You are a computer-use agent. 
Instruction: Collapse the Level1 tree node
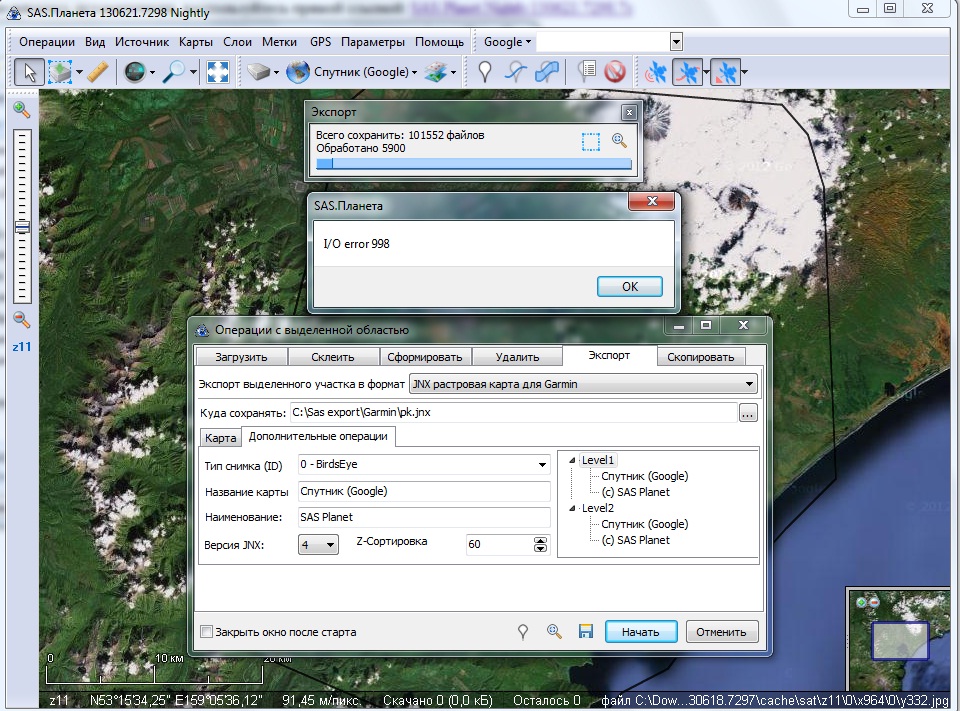573,460
